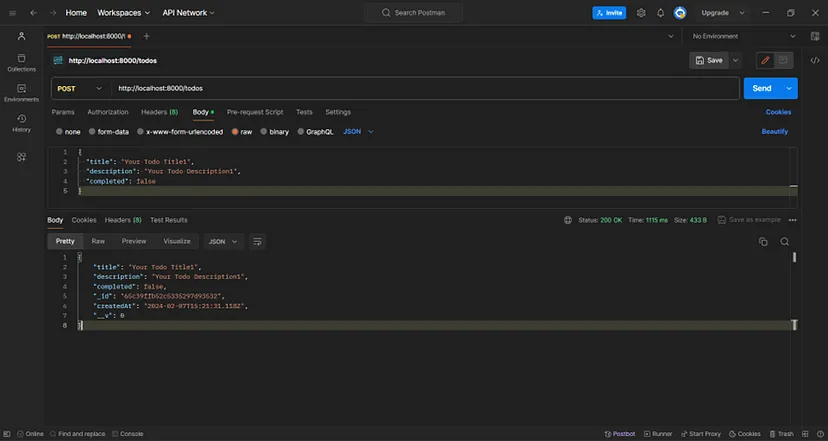Open Postbot in the status bar
Viewport: 828px width, 441px height.
click(620, 434)
